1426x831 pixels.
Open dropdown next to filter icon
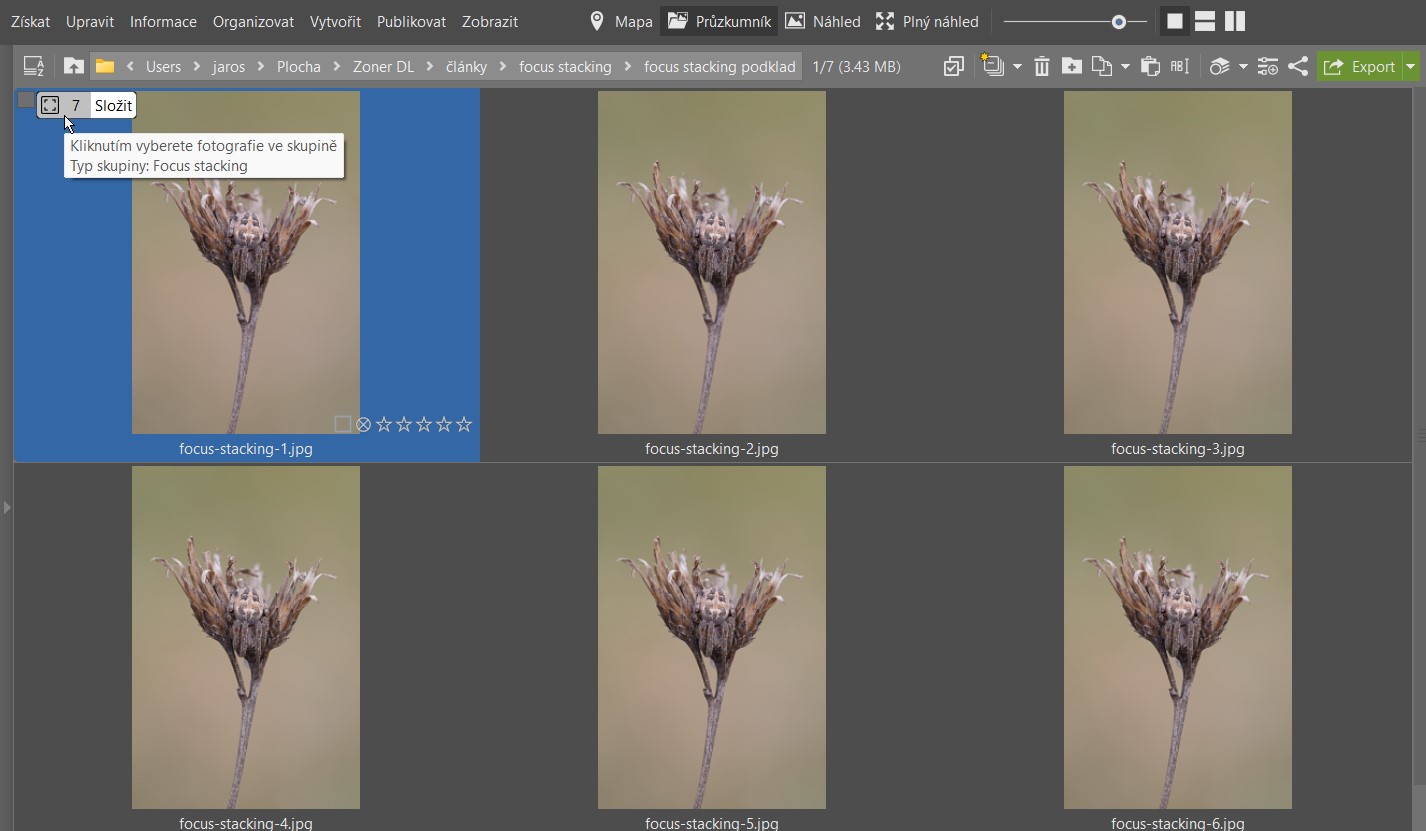tap(1243, 67)
